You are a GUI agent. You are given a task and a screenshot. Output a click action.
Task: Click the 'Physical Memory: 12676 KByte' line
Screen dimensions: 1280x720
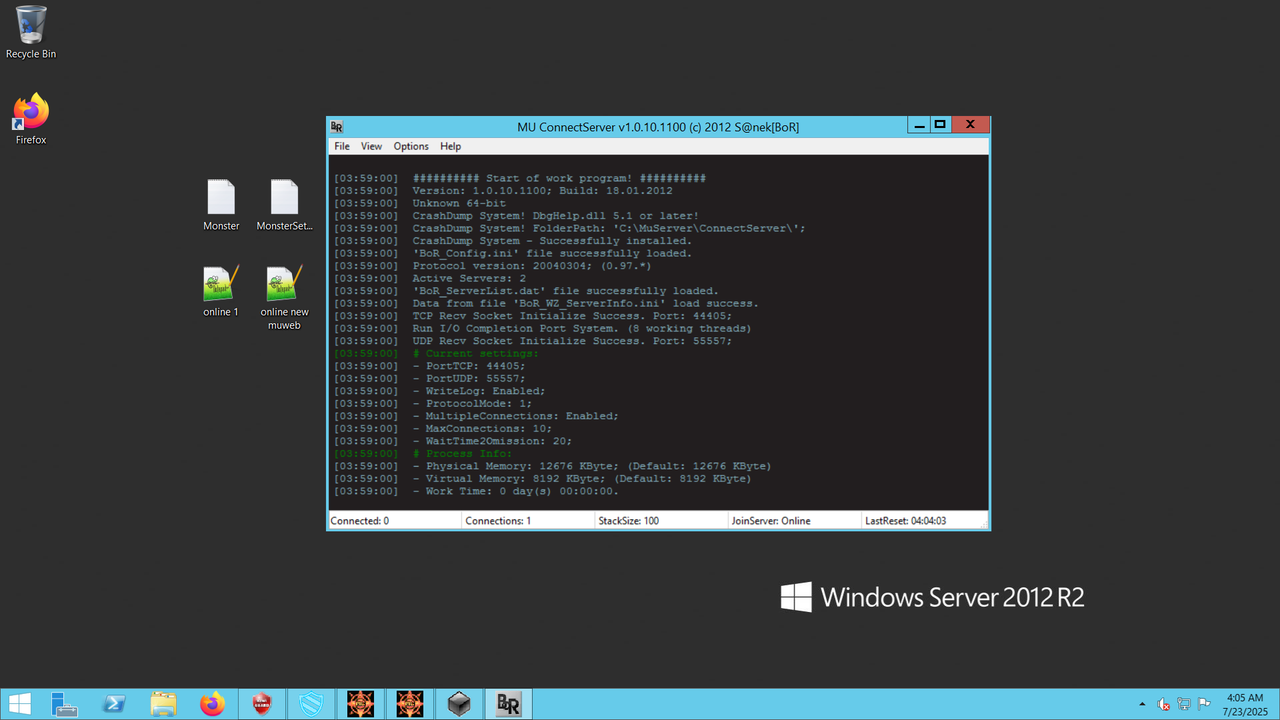(x=553, y=466)
